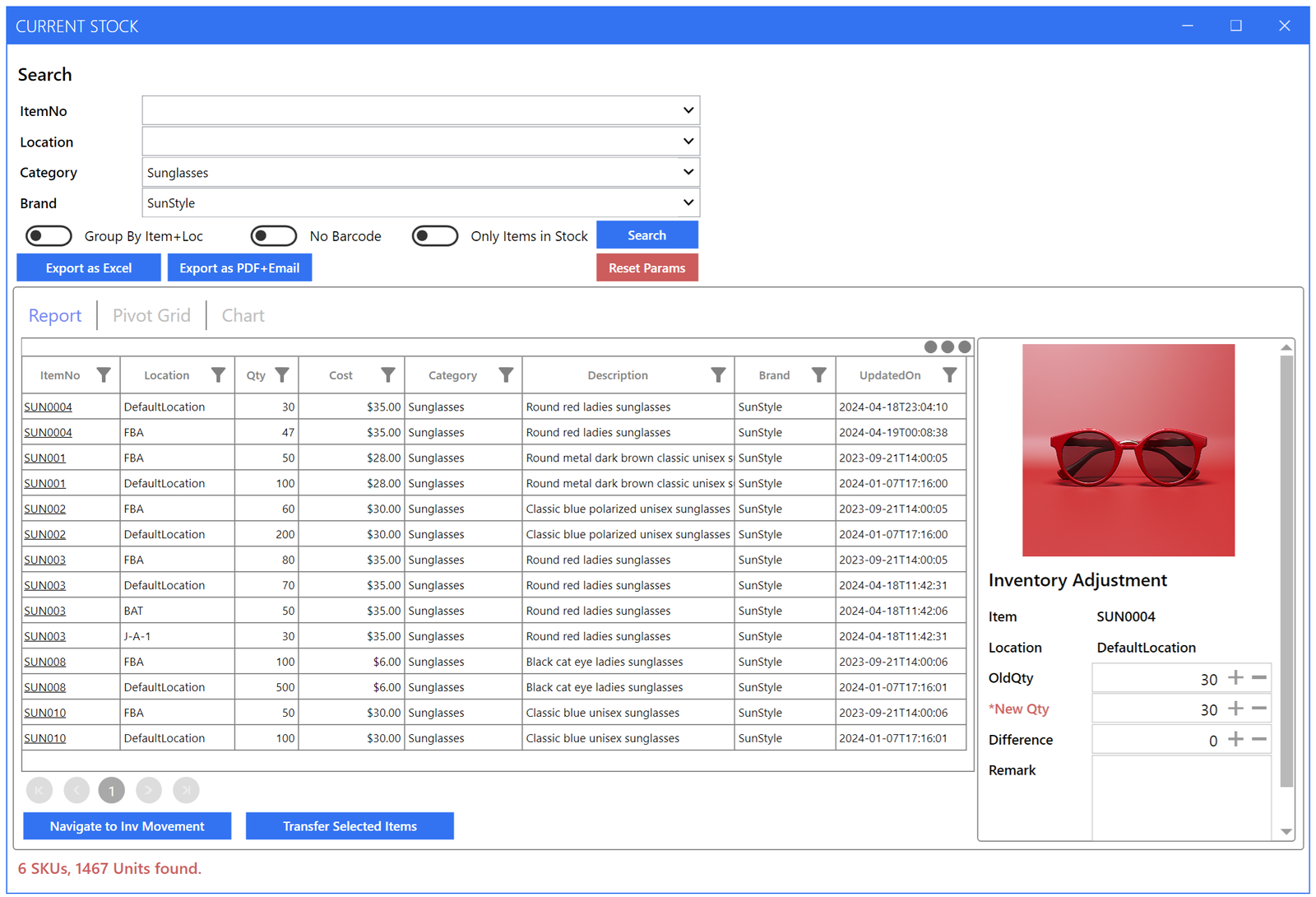The image size is (1316, 897).
Task: Open the Chart tab
Action: click(243, 316)
